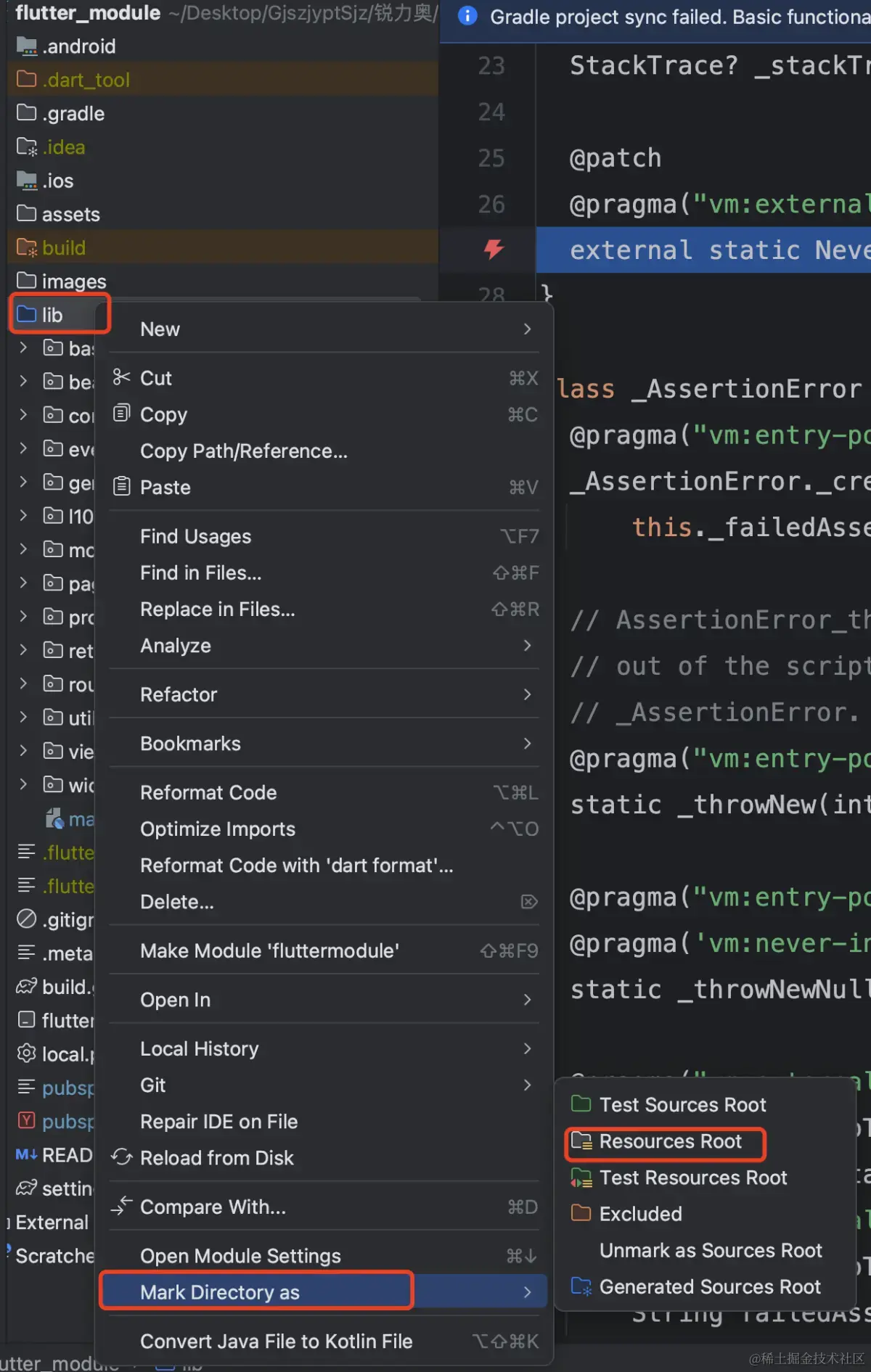Click the Excluded folder icon
This screenshot has width=871, height=1372.
coord(581,1212)
